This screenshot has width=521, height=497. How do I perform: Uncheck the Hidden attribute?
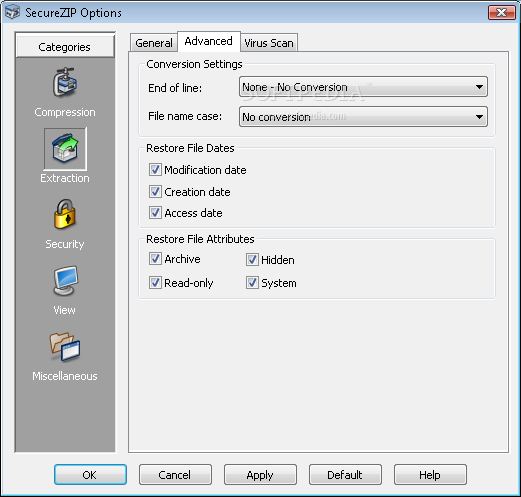pos(252,260)
